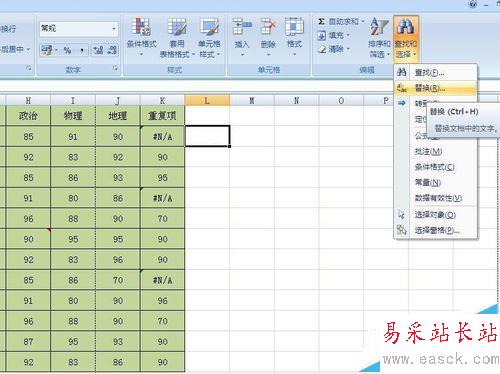500x374 pixels.
Task: Click the first #N/A cell under 重复项
Action: pos(162,136)
